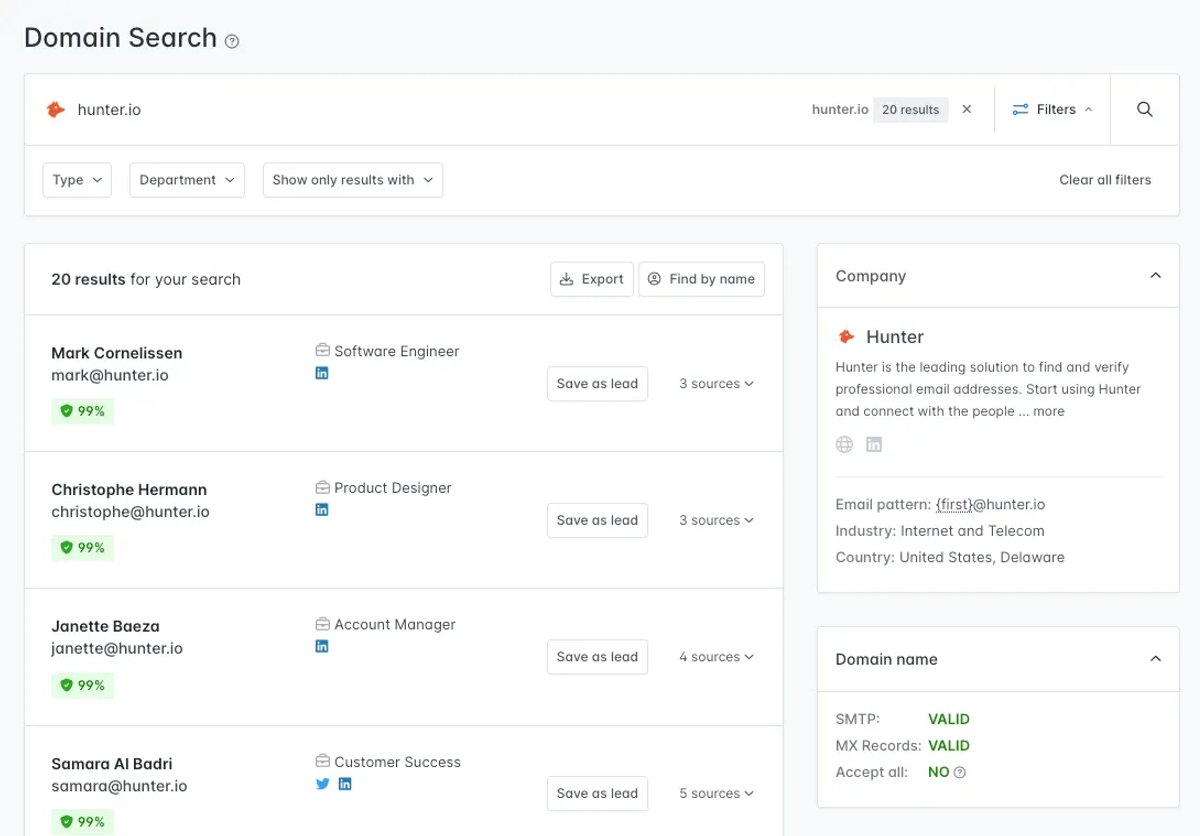Click 99% verified badge for Janette Baeza
The width and height of the screenshot is (1200, 836).
point(83,685)
